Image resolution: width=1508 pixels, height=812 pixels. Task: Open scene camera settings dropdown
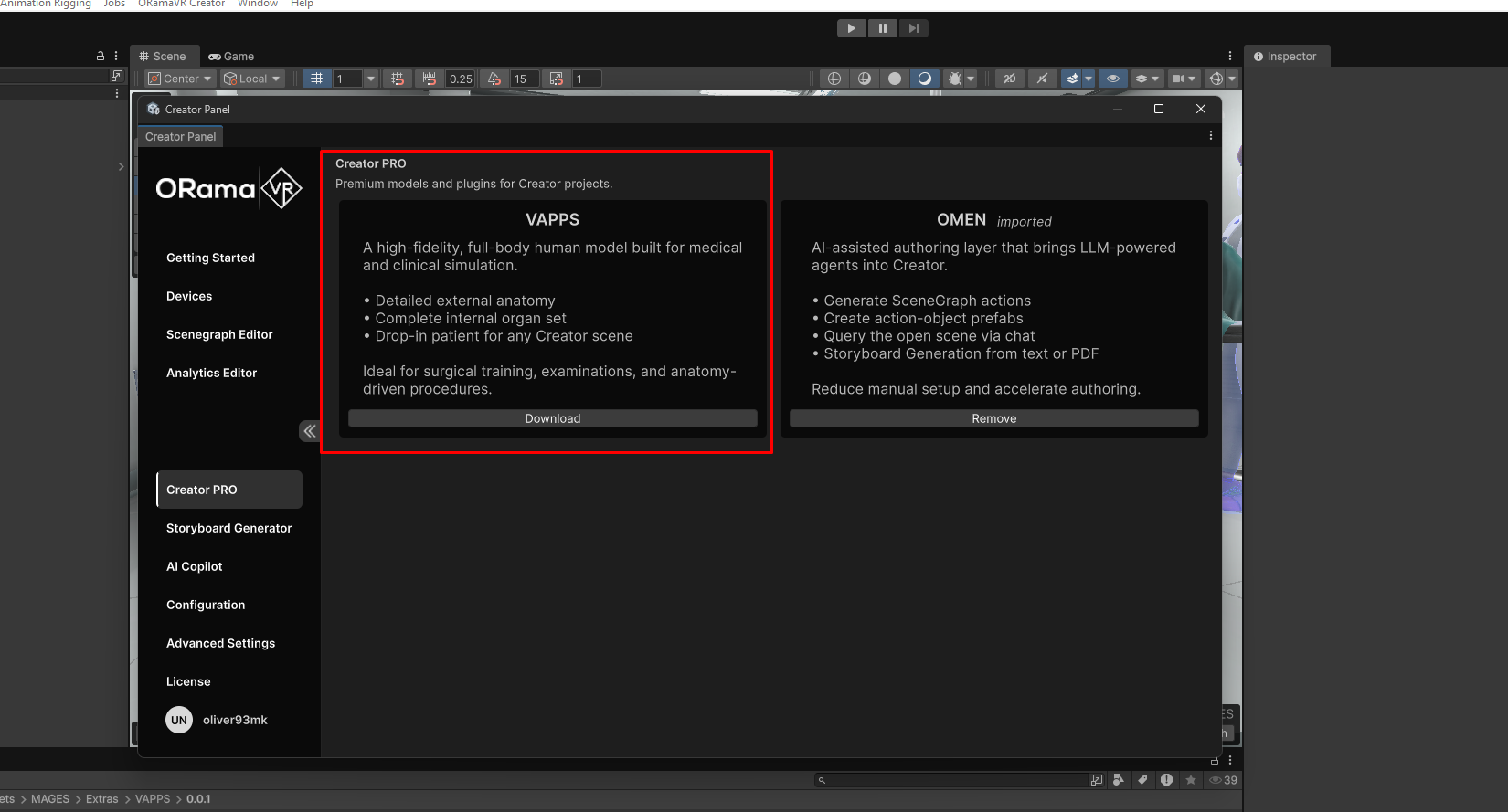coord(1184,79)
